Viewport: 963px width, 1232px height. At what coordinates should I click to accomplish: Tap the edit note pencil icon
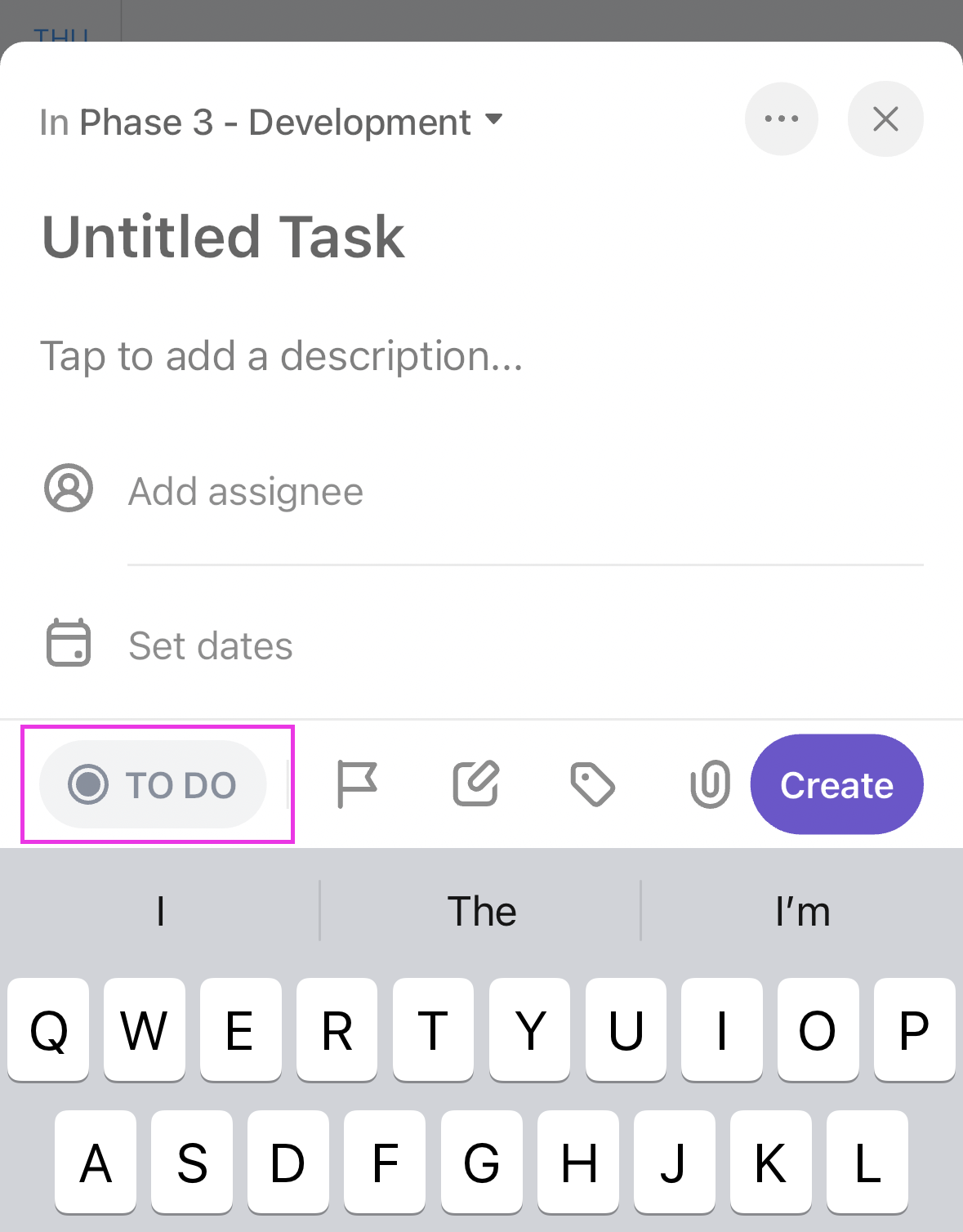[475, 784]
